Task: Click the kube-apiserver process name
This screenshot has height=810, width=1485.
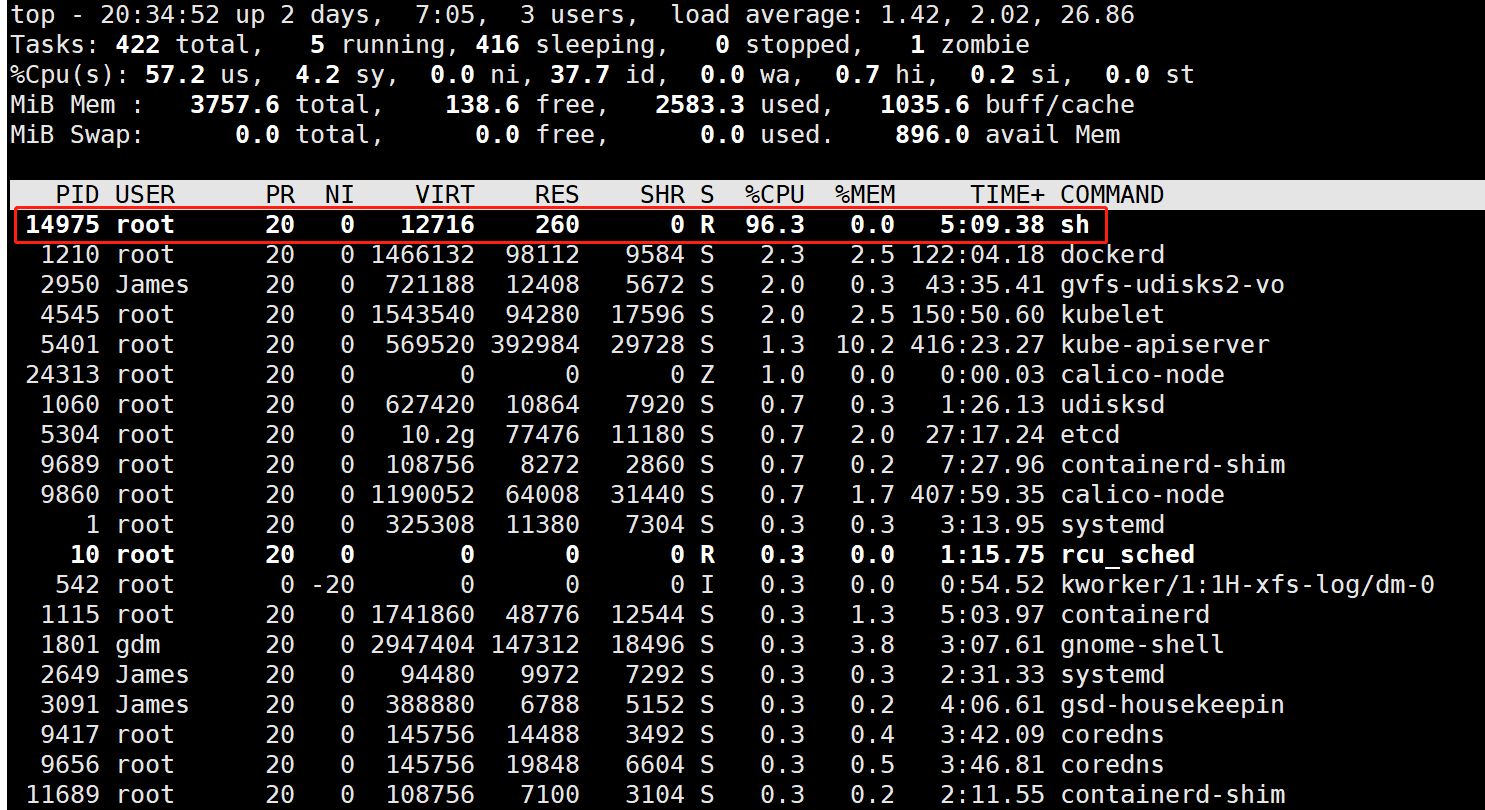Action: click(1165, 344)
